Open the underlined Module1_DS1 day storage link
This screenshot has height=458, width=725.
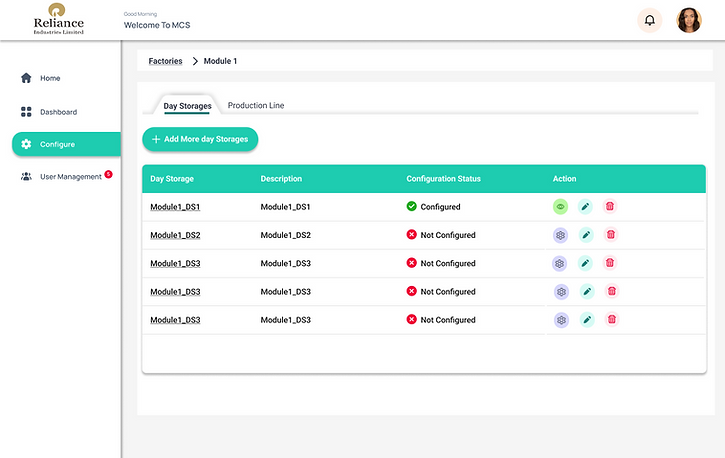(x=175, y=207)
